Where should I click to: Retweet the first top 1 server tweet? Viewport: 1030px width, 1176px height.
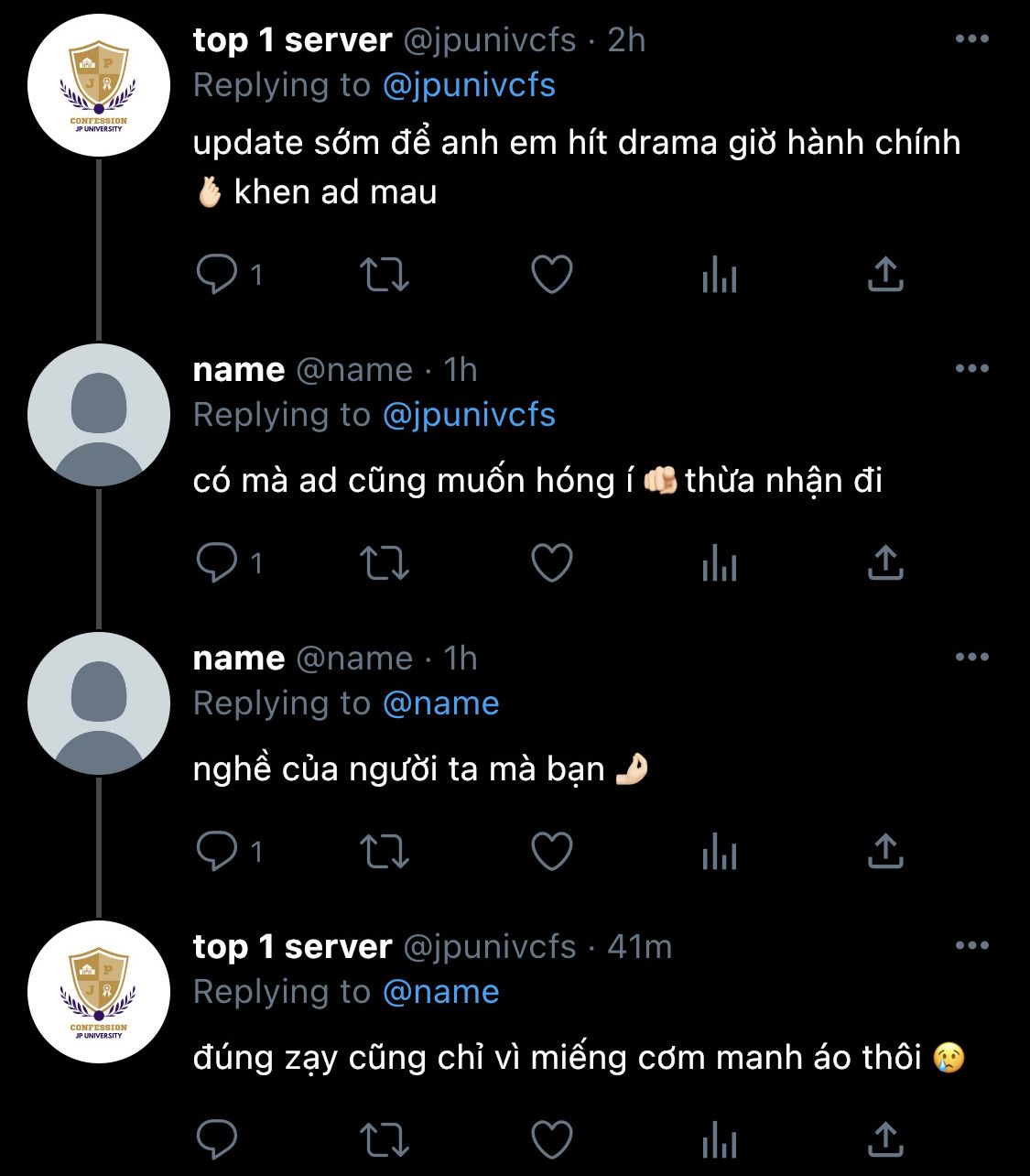[x=384, y=274]
